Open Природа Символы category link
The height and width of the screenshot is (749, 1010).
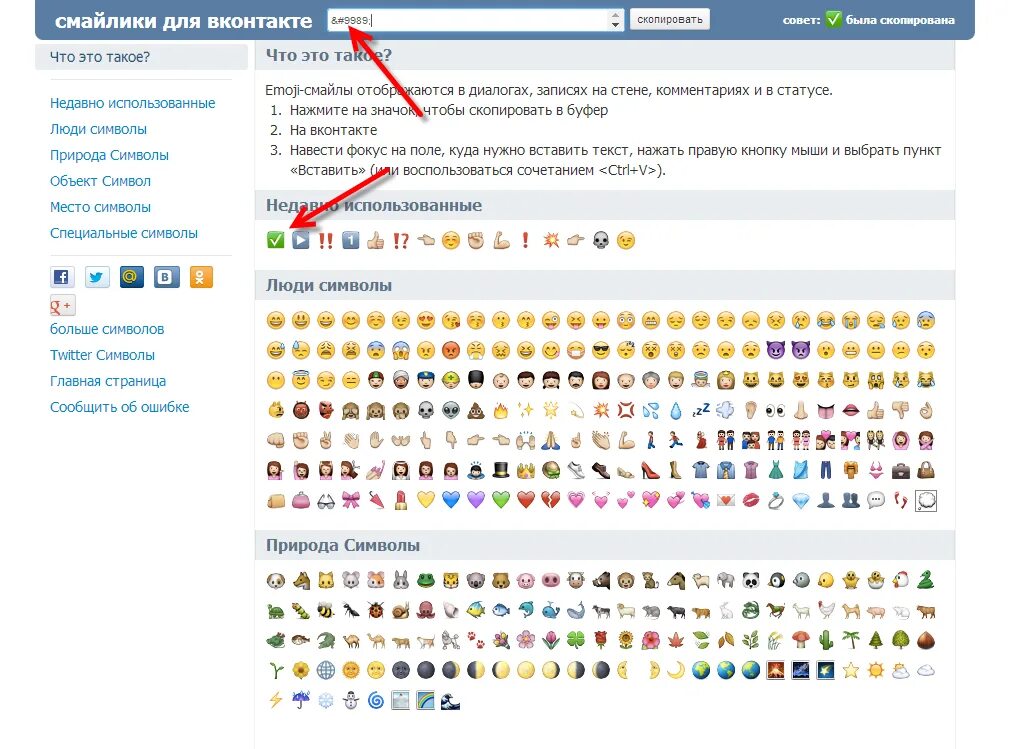pos(110,155)
